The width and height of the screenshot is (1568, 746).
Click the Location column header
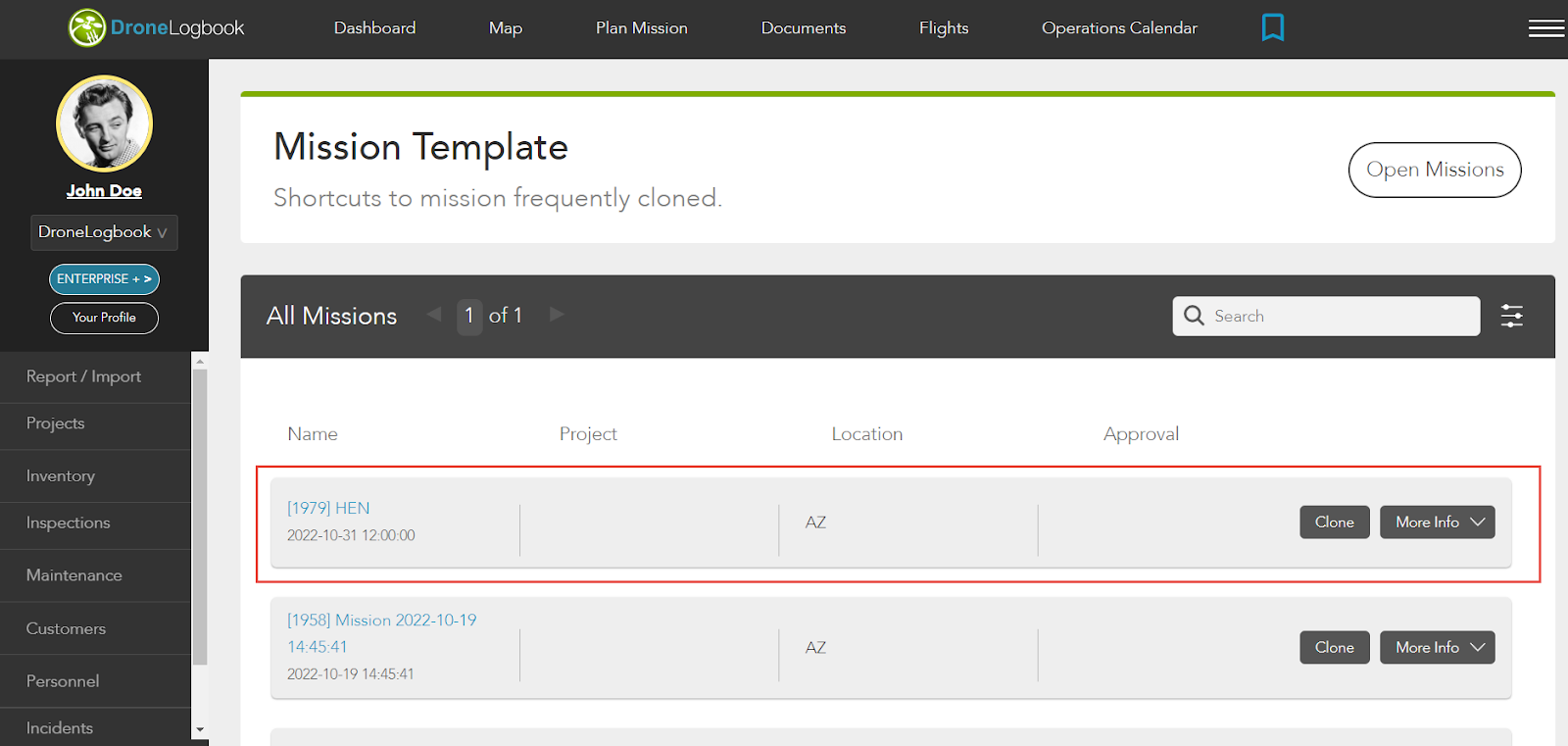[x=867, y=434]
